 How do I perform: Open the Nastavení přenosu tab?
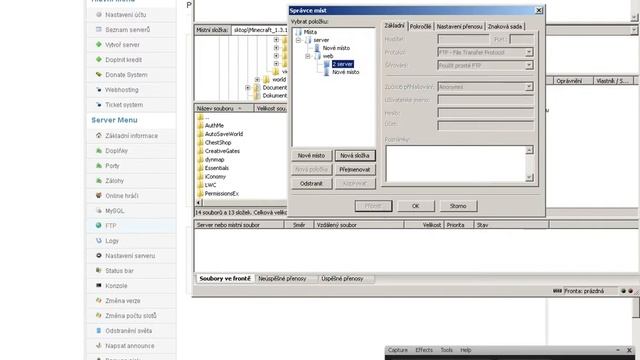coord(459,27)
